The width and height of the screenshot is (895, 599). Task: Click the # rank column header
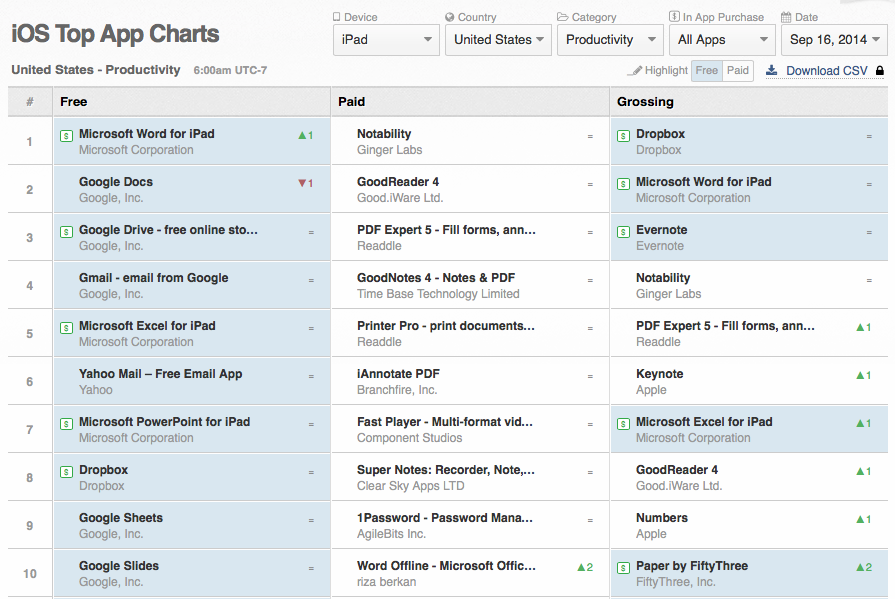30,102
